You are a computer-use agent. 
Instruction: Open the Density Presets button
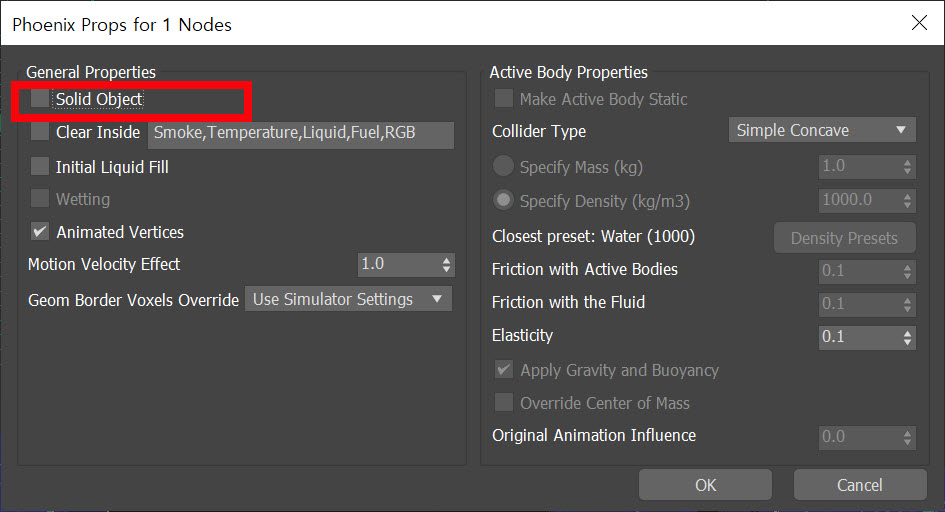pyautogui.click(x=844, y=238)
